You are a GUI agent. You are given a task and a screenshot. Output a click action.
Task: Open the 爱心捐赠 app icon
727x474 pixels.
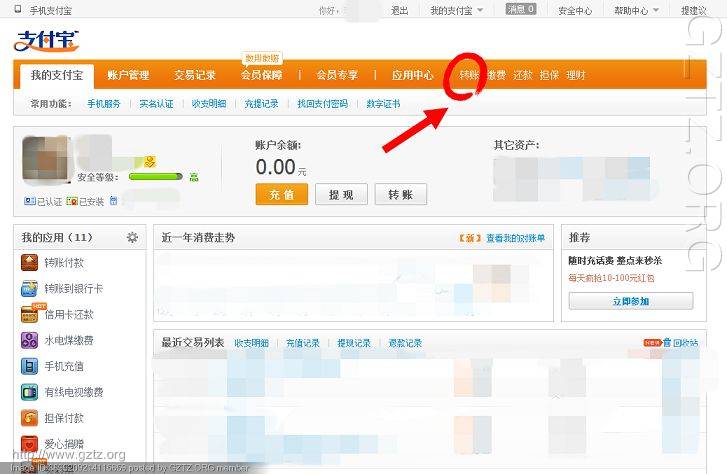click(x=30, y=444)
